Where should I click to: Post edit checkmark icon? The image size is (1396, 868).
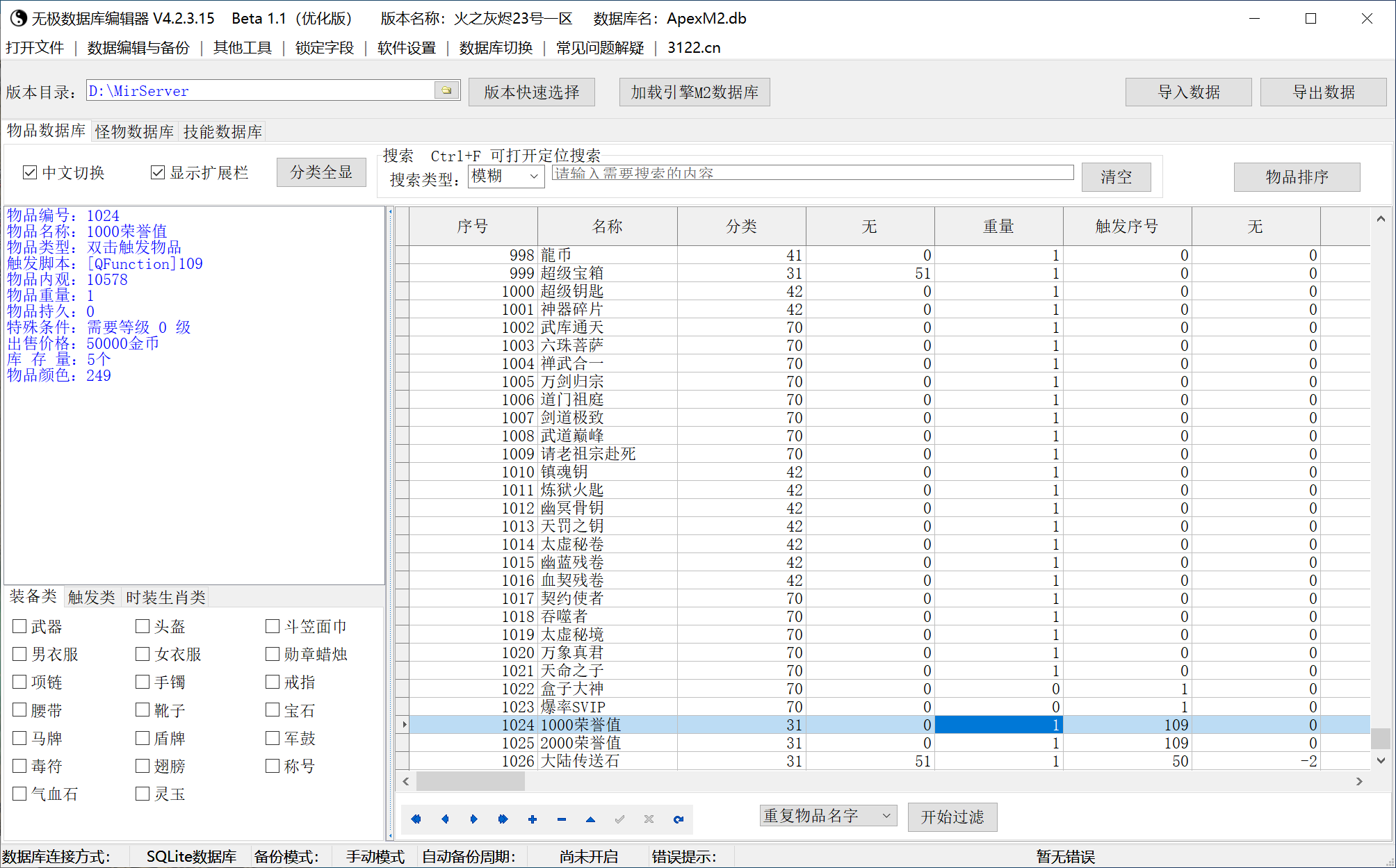click(x=619, y=819)
